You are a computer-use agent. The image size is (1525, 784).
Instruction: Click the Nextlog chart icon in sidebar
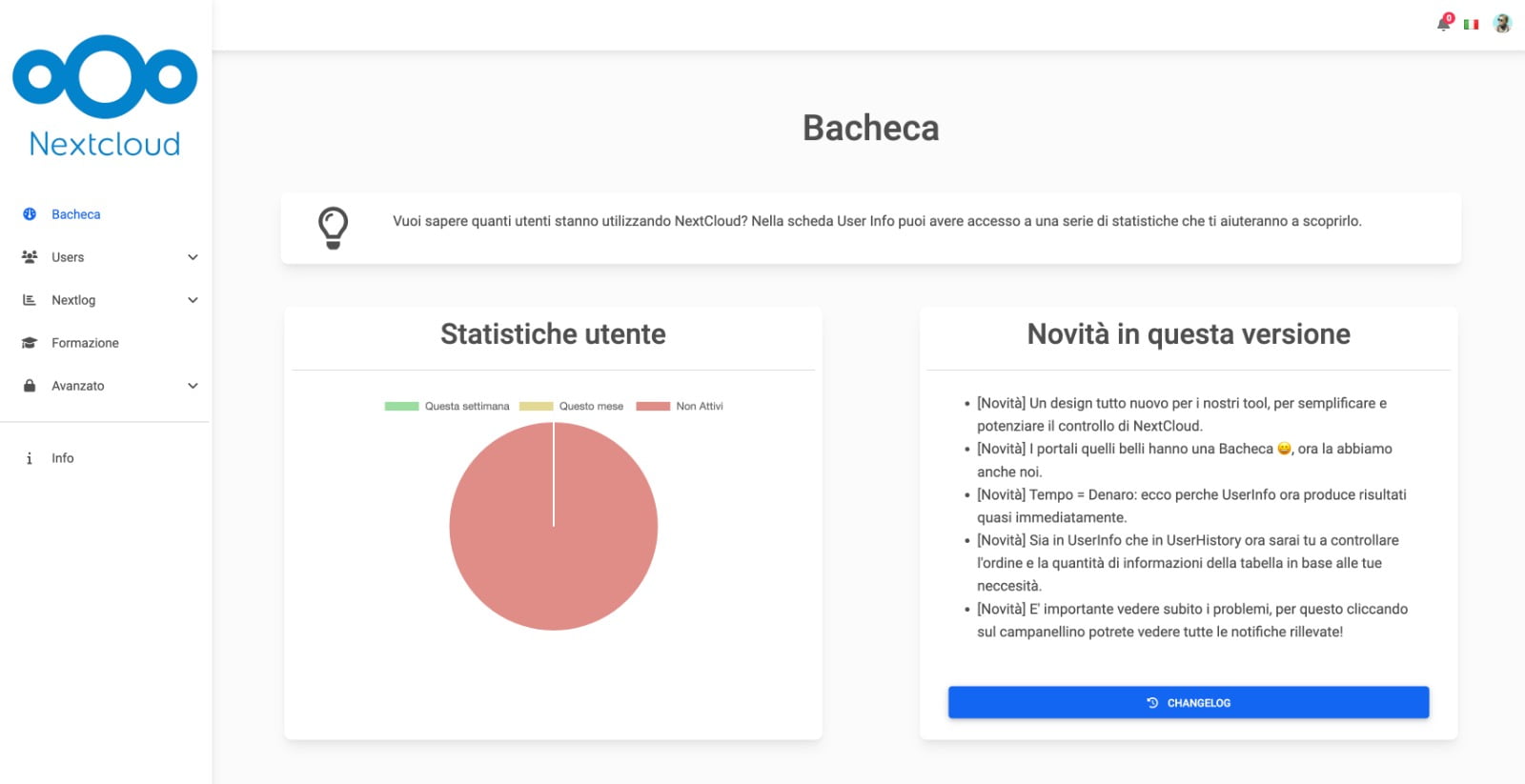[x=30, y=300]
